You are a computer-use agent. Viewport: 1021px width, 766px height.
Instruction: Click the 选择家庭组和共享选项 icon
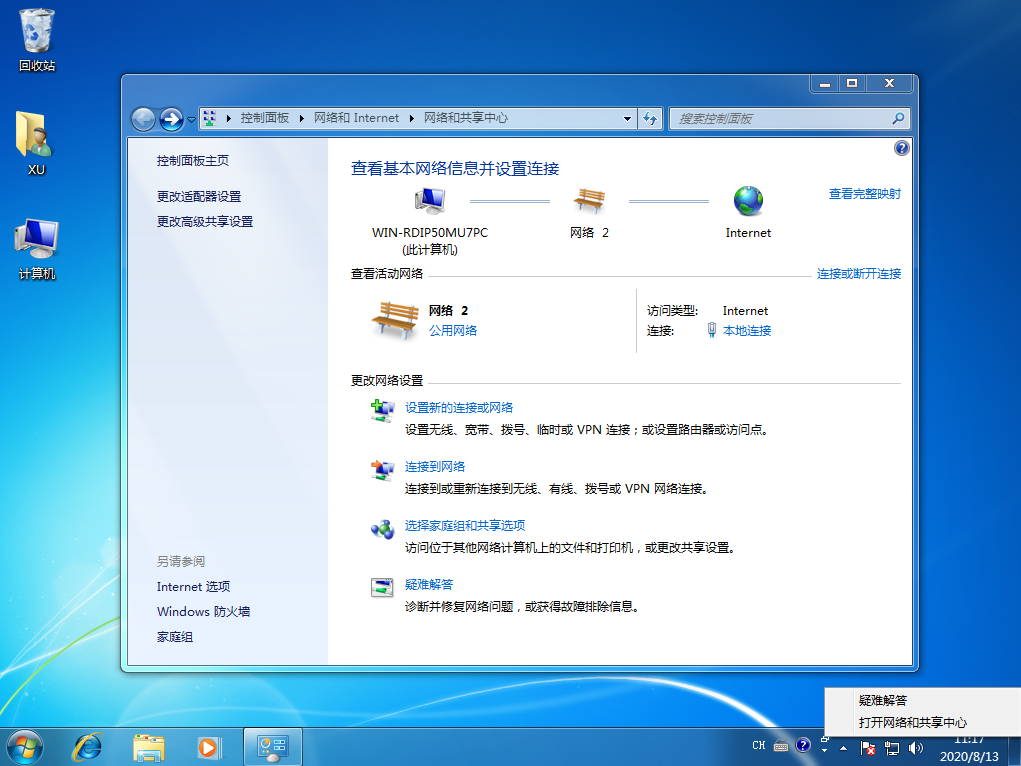(x=382, y=528)
